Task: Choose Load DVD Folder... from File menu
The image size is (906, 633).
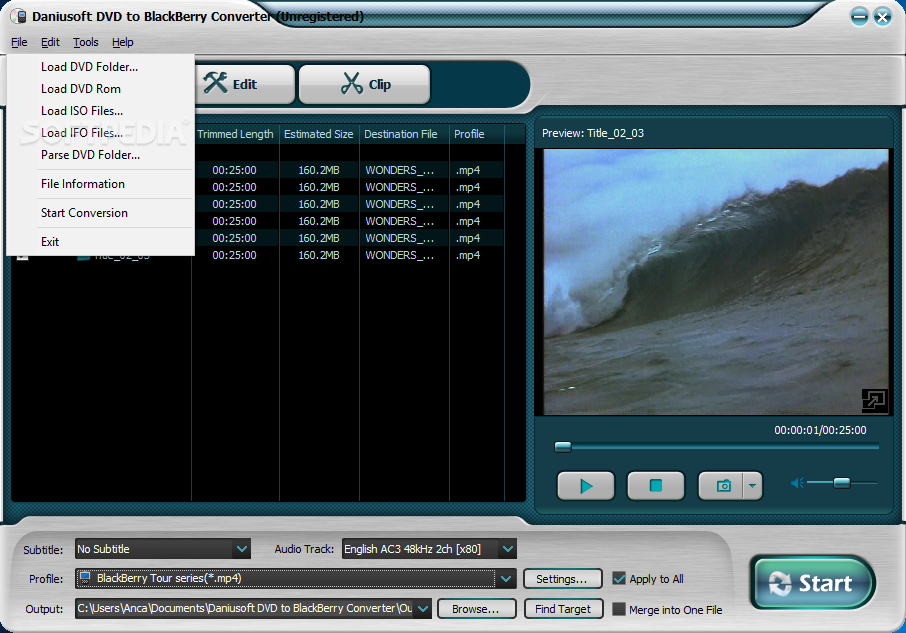Action: click(101, 67)
